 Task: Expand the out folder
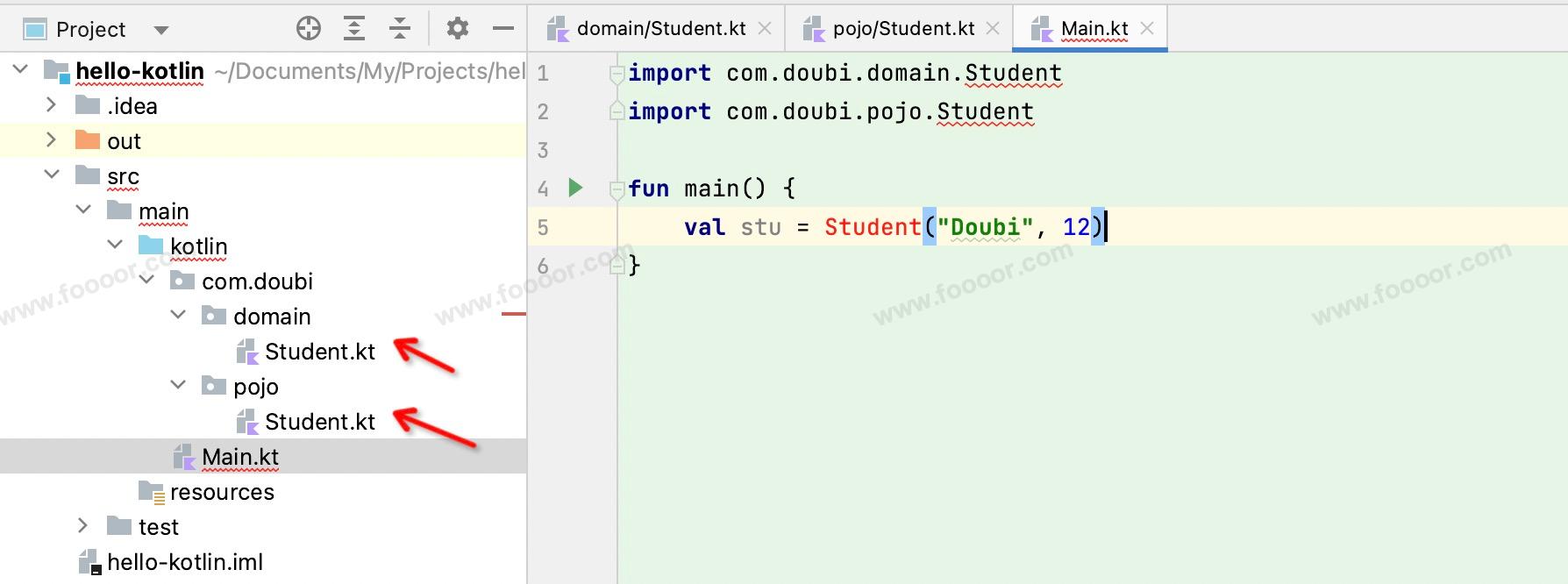point(51,140)
